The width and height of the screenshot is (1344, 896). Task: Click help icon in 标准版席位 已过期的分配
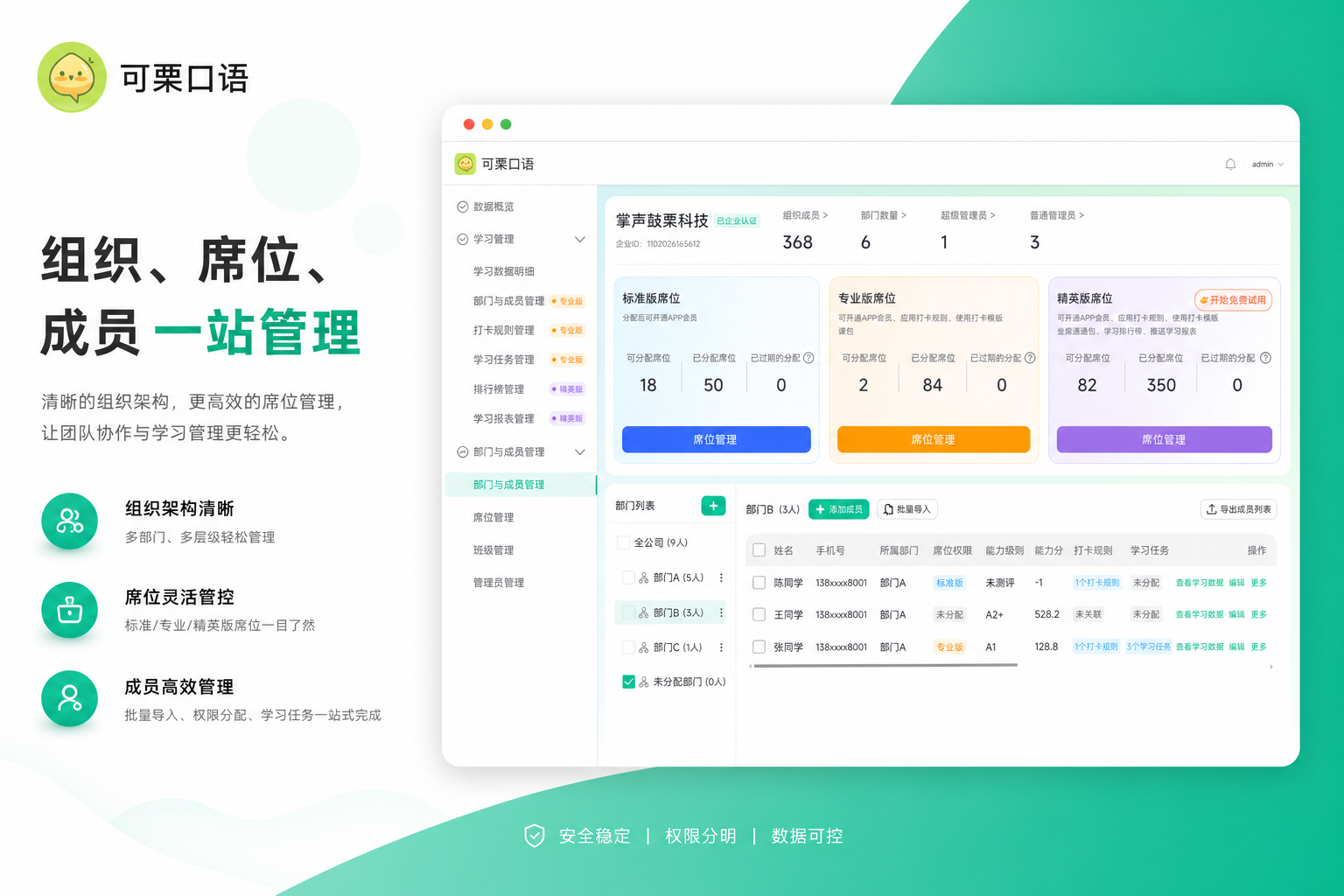808,358
